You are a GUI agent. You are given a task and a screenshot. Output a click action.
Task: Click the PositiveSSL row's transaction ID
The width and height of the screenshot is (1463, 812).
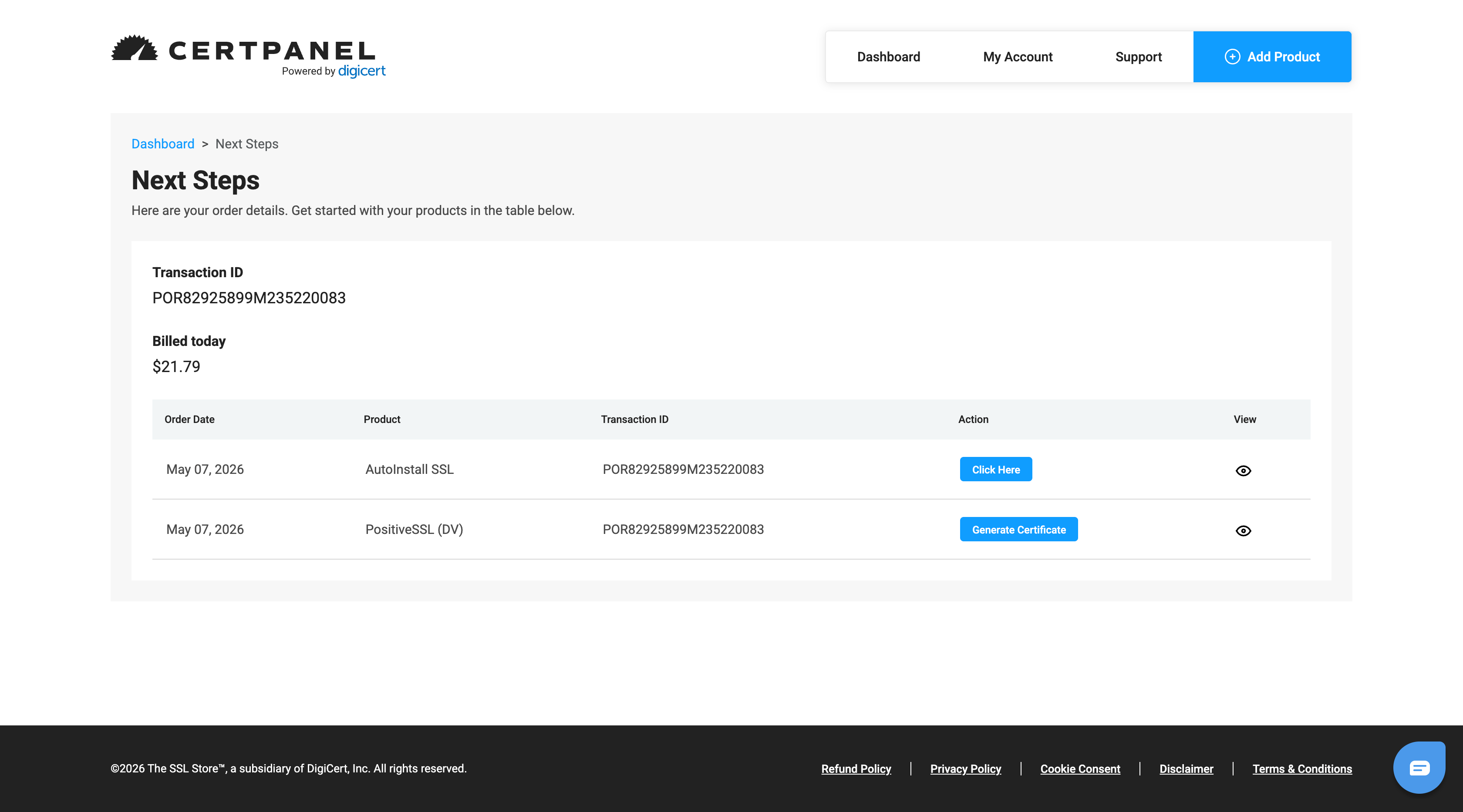[x=683, y=530]
